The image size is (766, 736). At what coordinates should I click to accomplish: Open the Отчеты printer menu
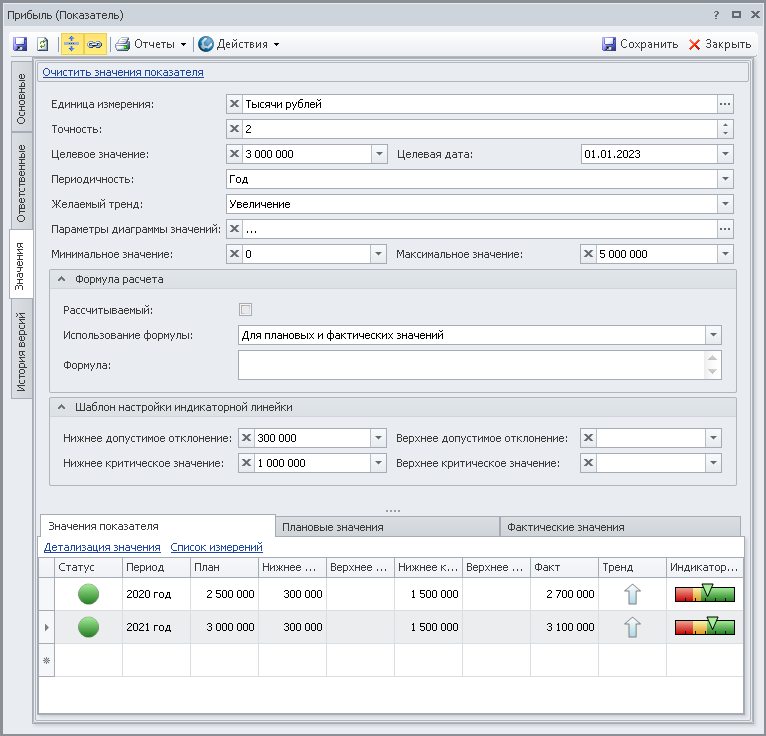pyautogui.click(x=151, y=44)
